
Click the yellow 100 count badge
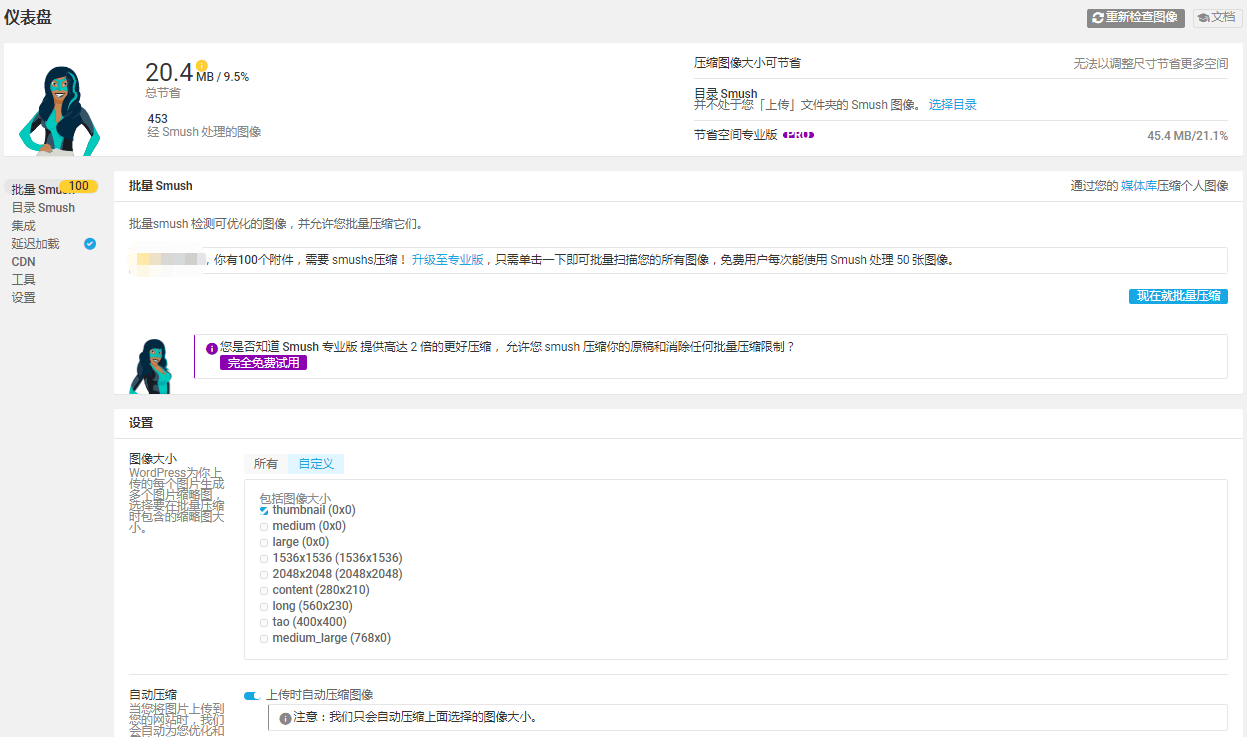(79, 186)
